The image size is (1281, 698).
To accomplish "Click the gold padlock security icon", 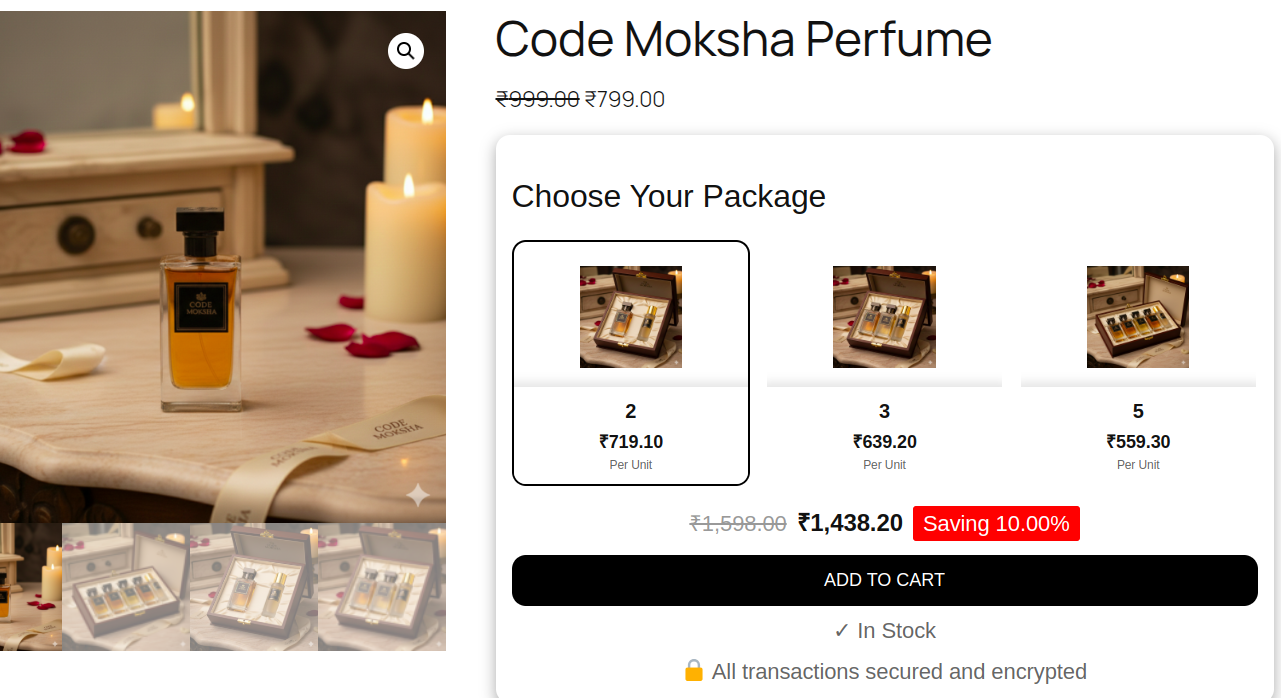I will [x=694, y=671].
